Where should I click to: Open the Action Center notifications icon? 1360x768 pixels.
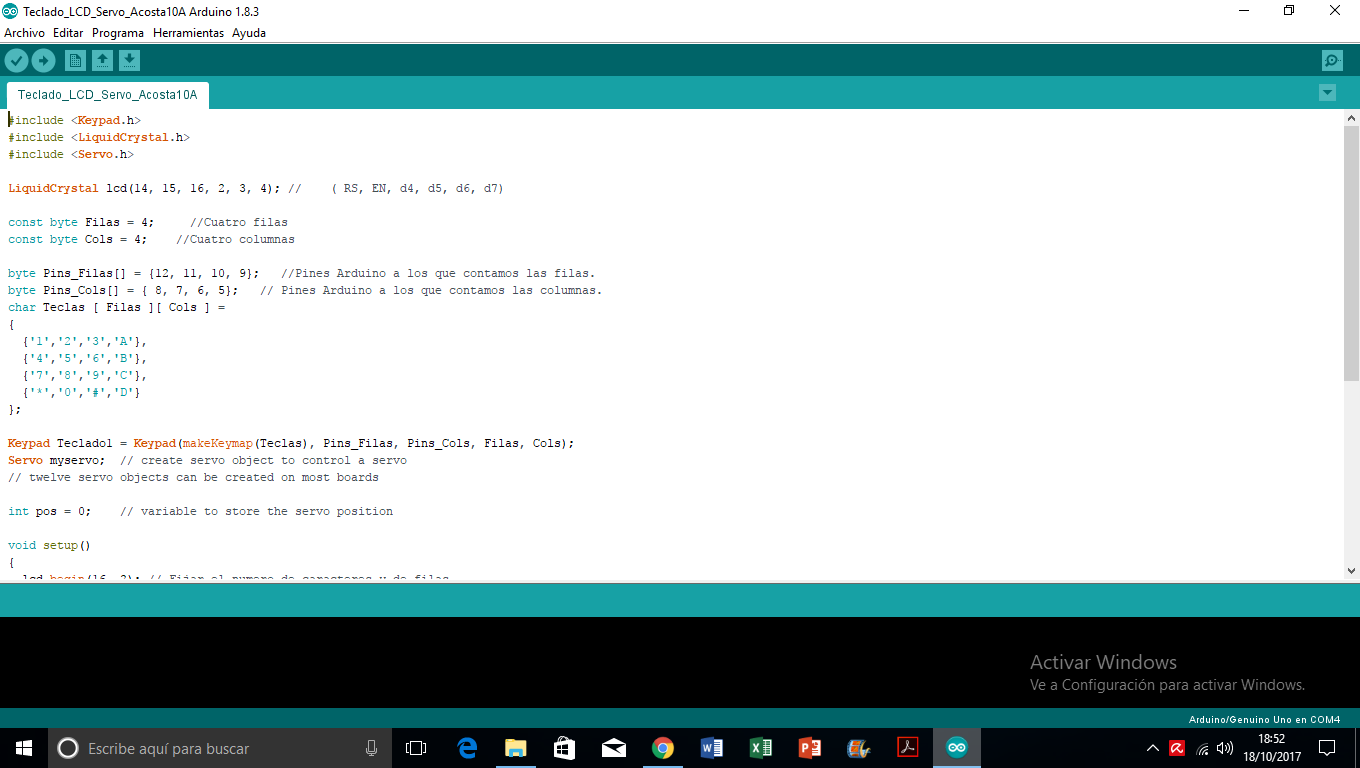(1327, 748)
